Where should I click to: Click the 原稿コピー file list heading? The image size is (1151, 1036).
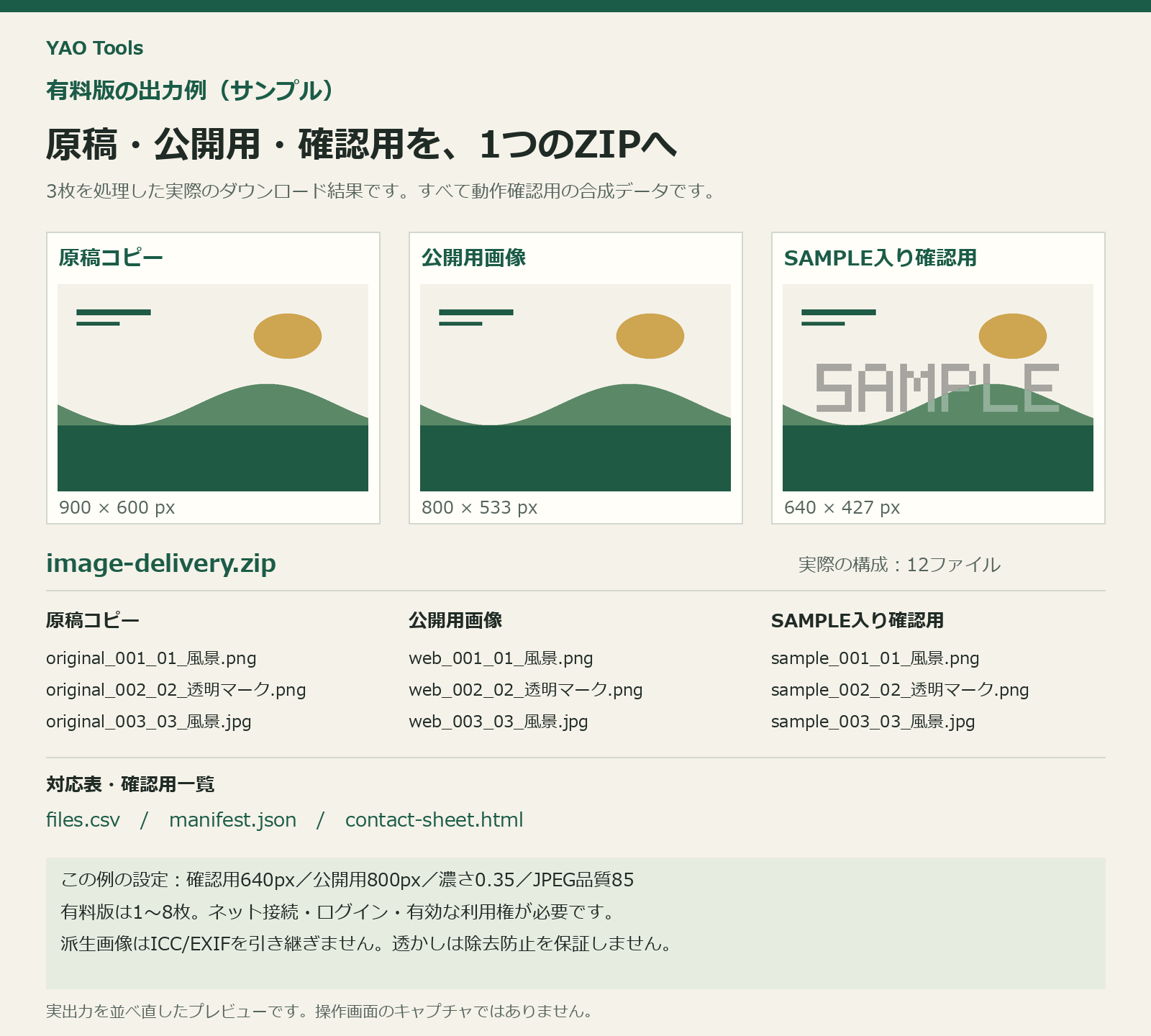click(x=93, y=620)
